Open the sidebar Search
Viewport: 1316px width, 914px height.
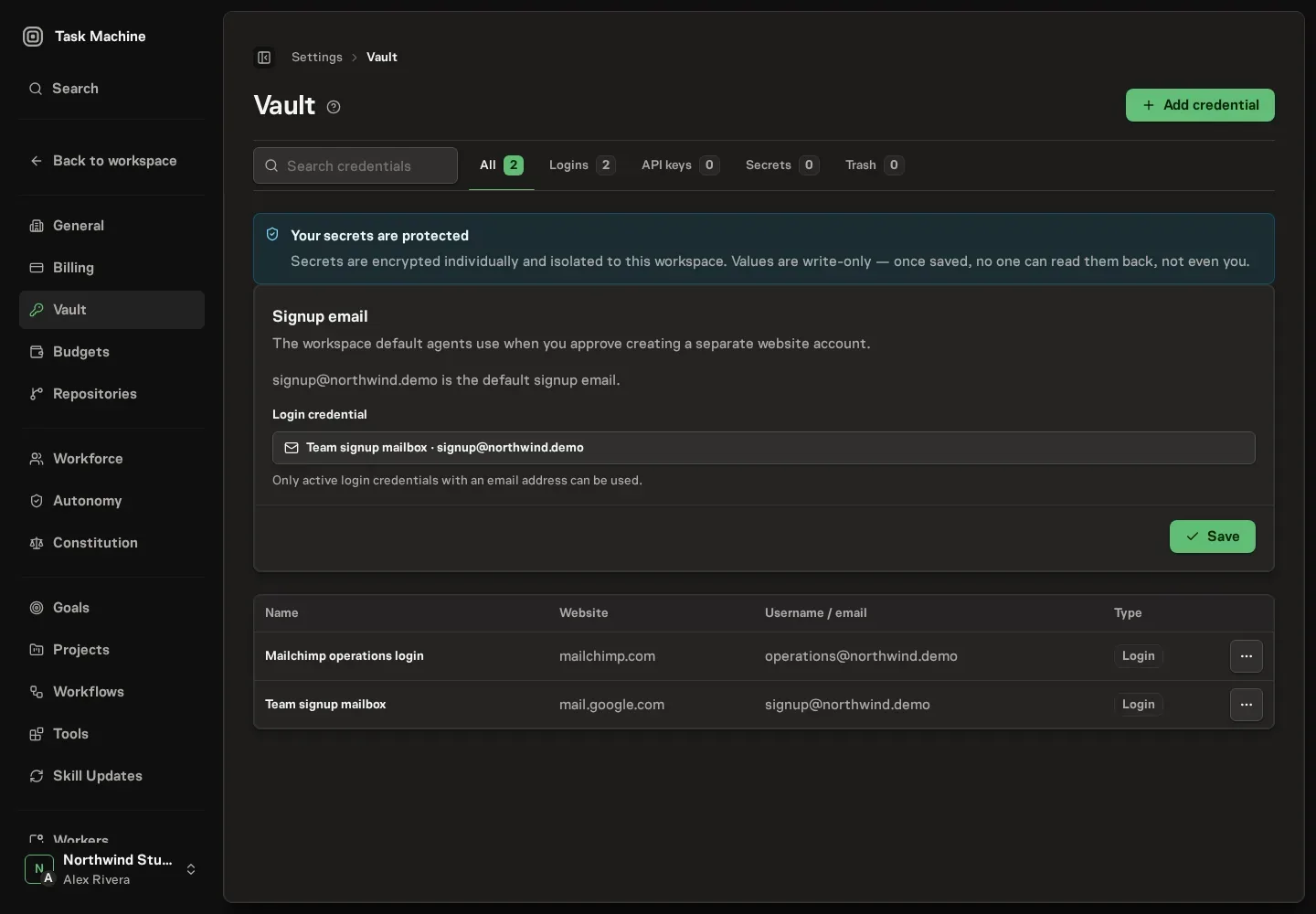pyautogui.click(x=111, y=89)
